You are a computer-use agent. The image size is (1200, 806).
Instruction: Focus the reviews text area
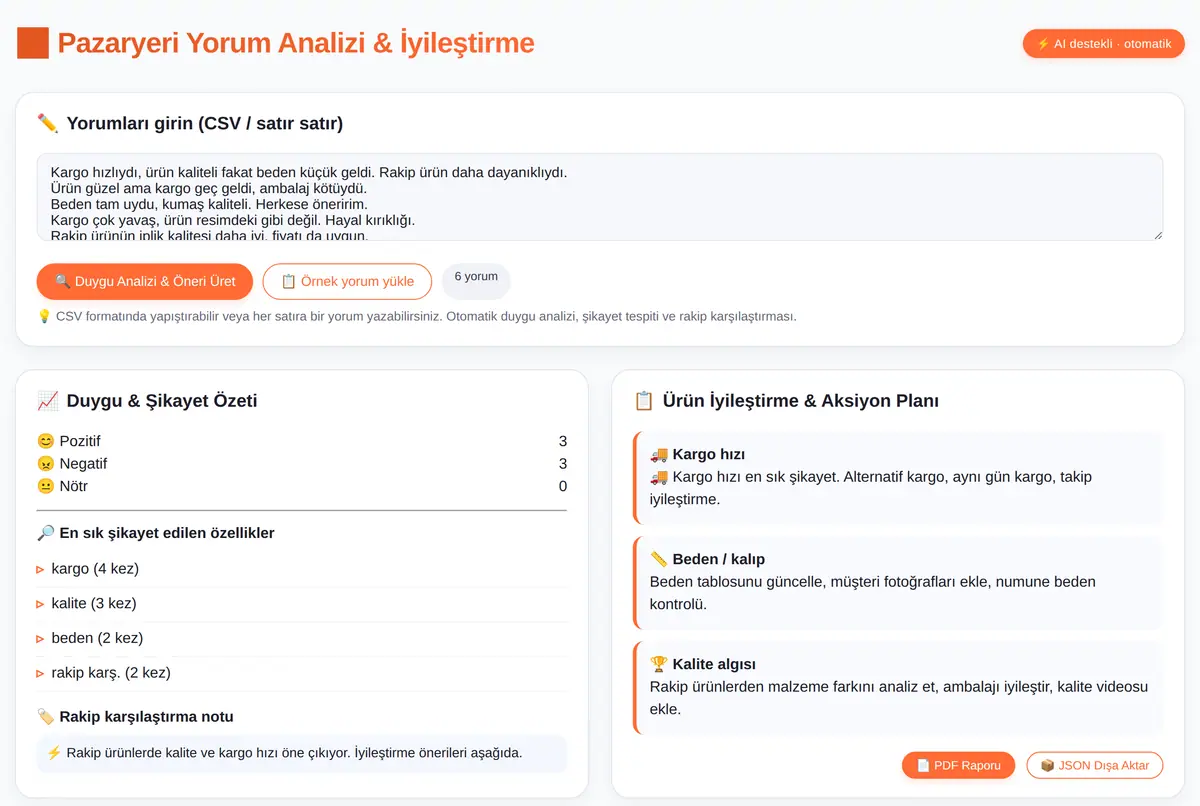point(600,197)
